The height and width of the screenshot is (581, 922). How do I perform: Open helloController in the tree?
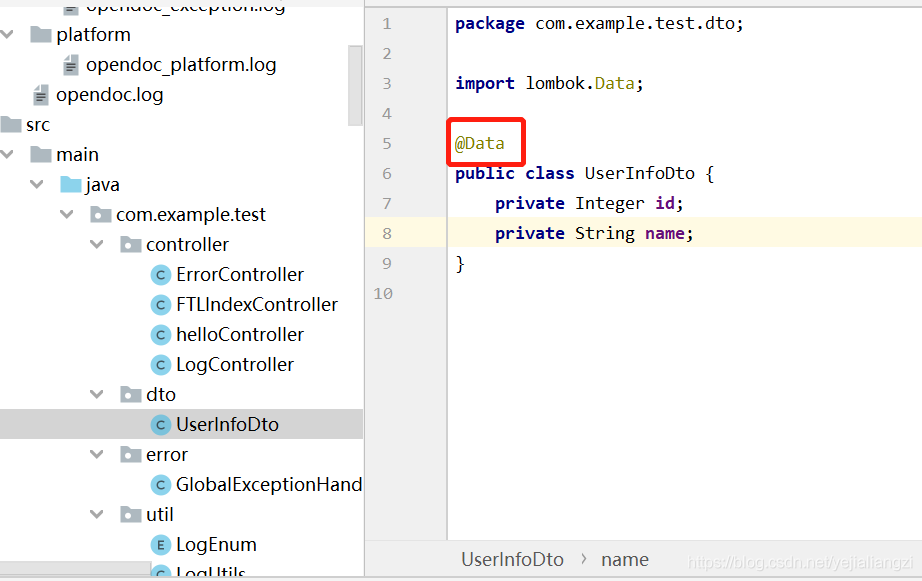click(240, 335)
